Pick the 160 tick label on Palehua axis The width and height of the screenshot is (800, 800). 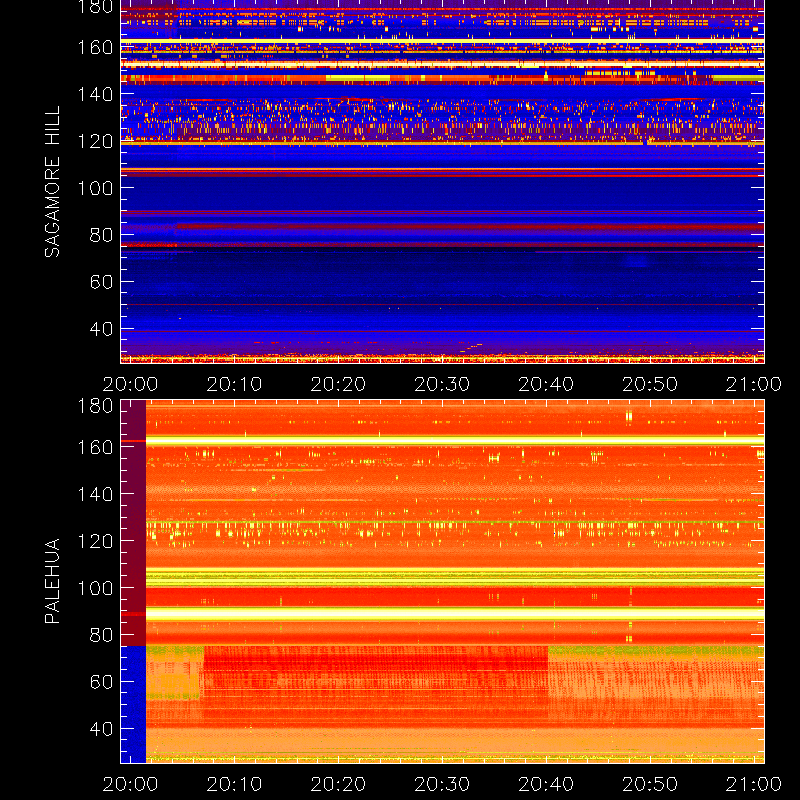(95, 447)
